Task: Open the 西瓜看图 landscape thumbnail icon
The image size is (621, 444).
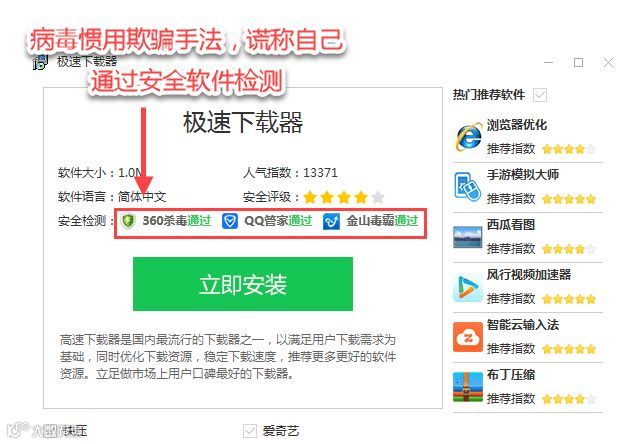Action: coord(467,236)
